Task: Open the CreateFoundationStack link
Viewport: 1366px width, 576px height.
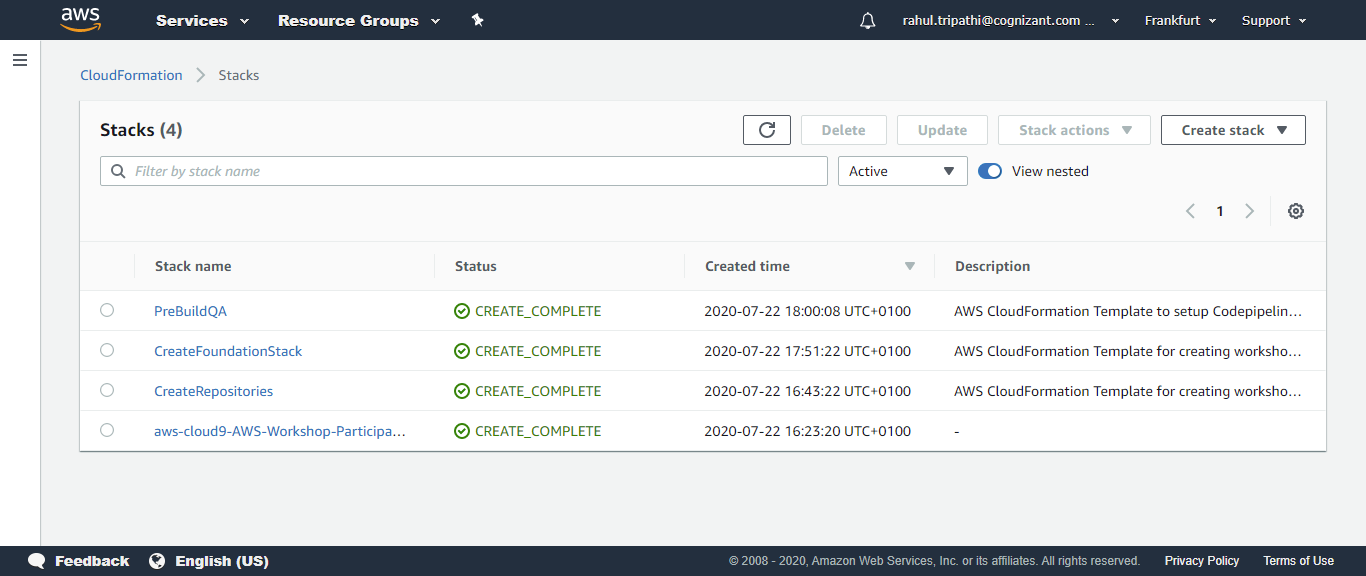Action: tap(228, 351)
